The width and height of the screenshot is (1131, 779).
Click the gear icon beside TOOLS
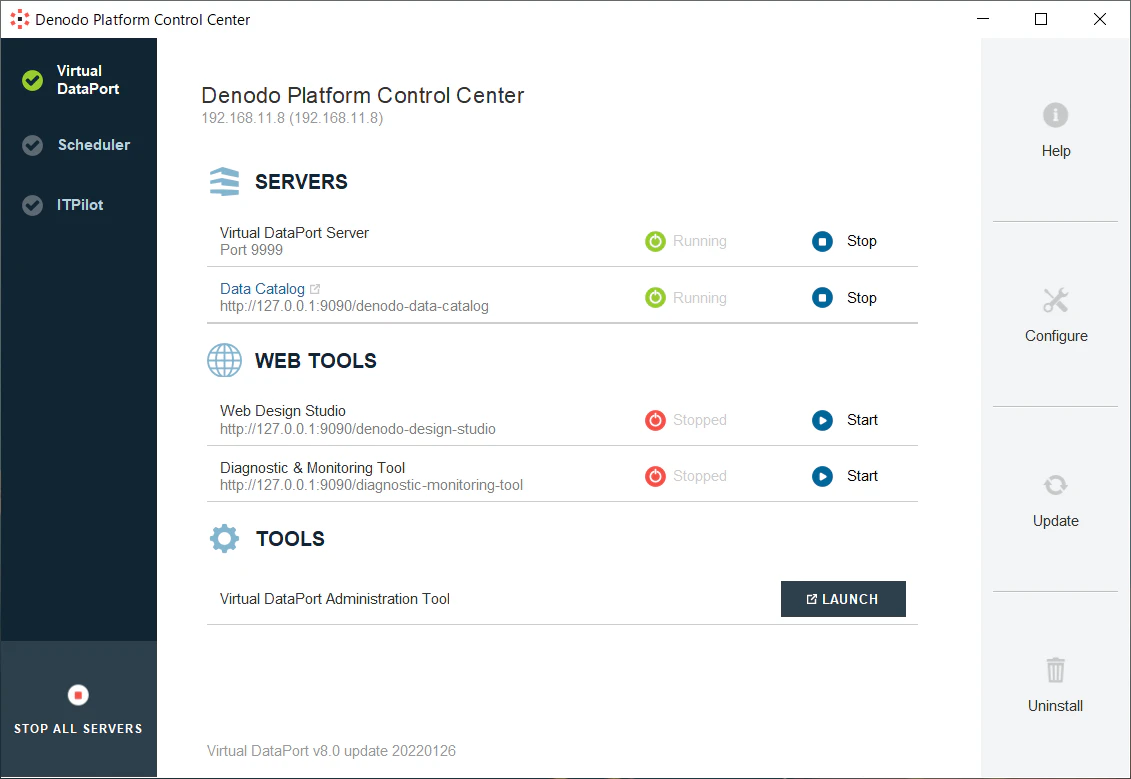[224, 539]
